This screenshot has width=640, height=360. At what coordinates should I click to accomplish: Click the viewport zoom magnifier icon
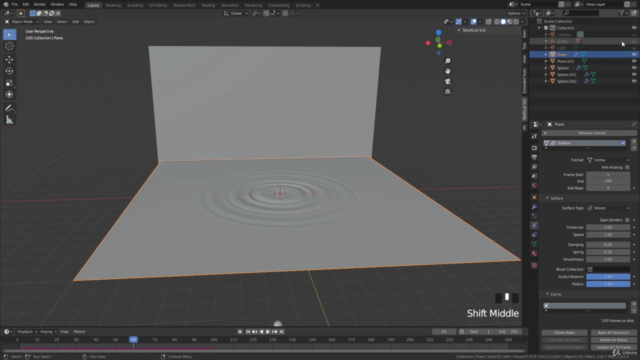pyautogui.click(x=448, y=61)
